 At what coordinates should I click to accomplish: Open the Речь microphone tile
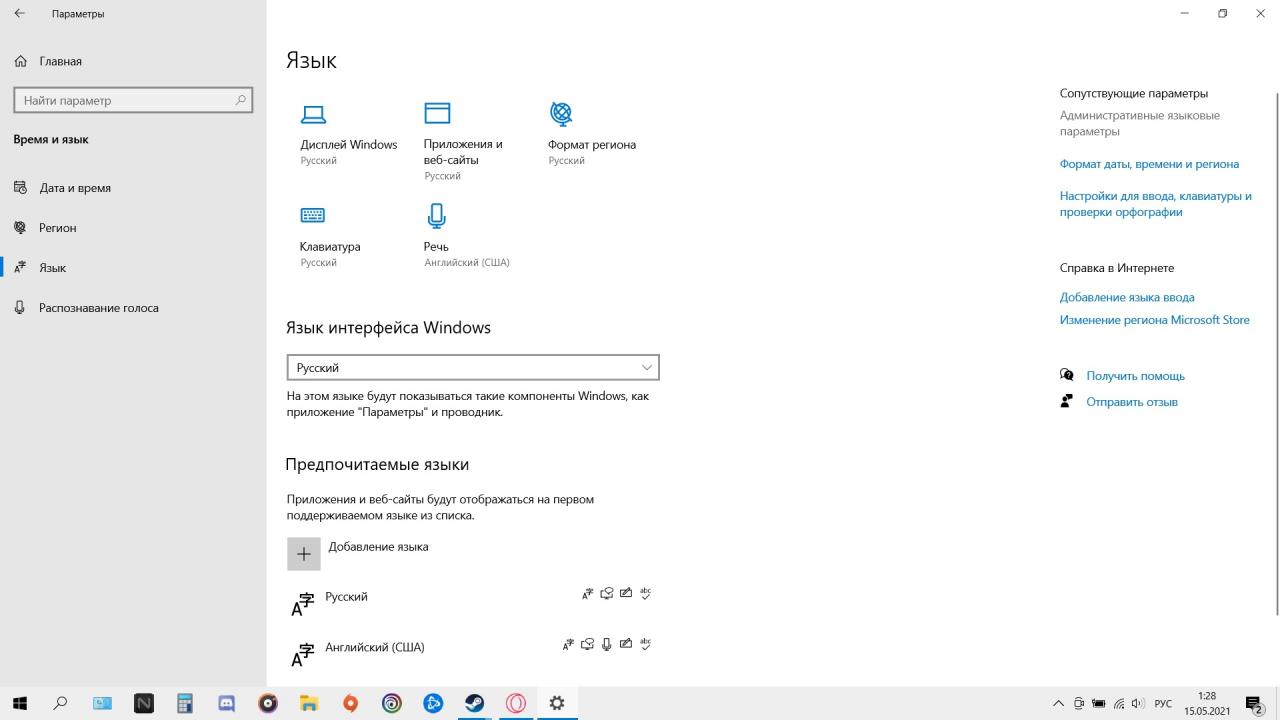tap(466, 236)
